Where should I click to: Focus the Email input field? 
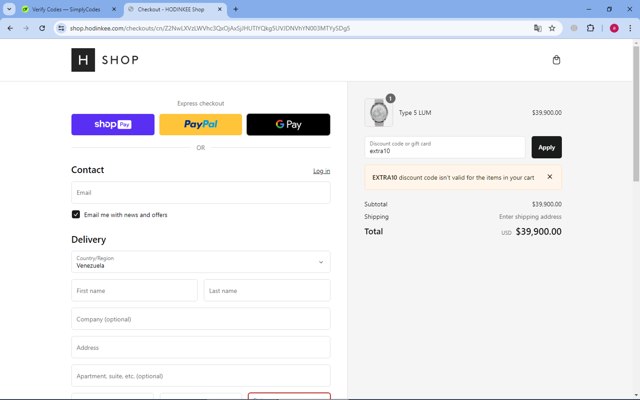pyautogui.click(x=200, y=193)
